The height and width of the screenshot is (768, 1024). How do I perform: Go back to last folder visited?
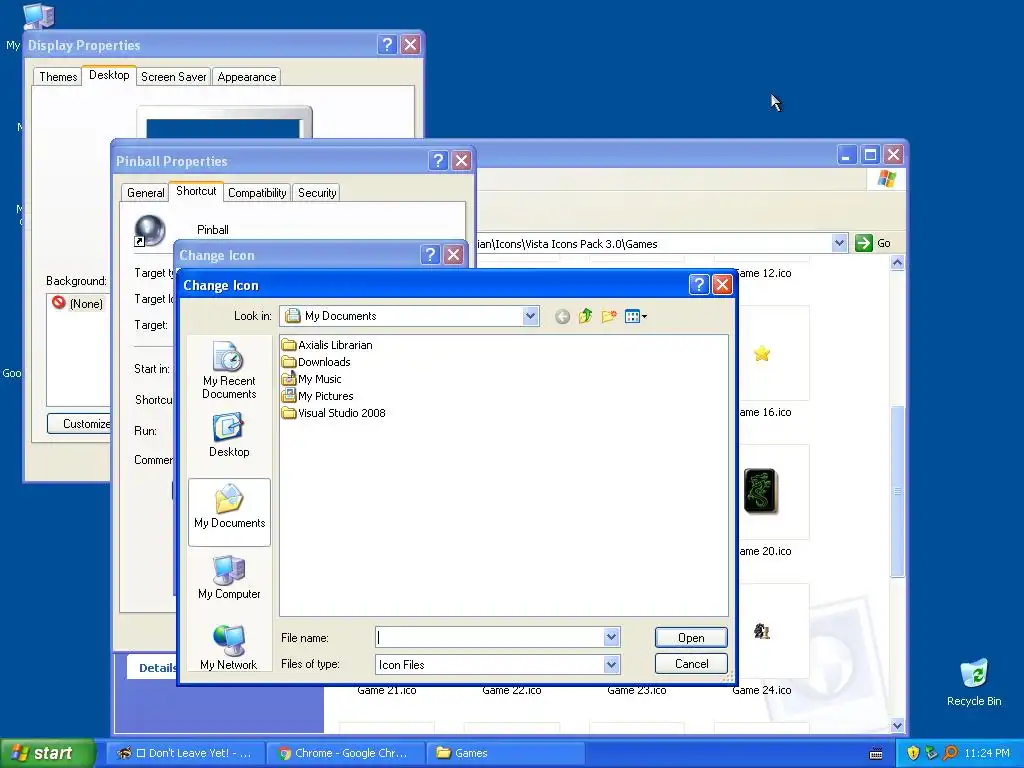point(562,317)
